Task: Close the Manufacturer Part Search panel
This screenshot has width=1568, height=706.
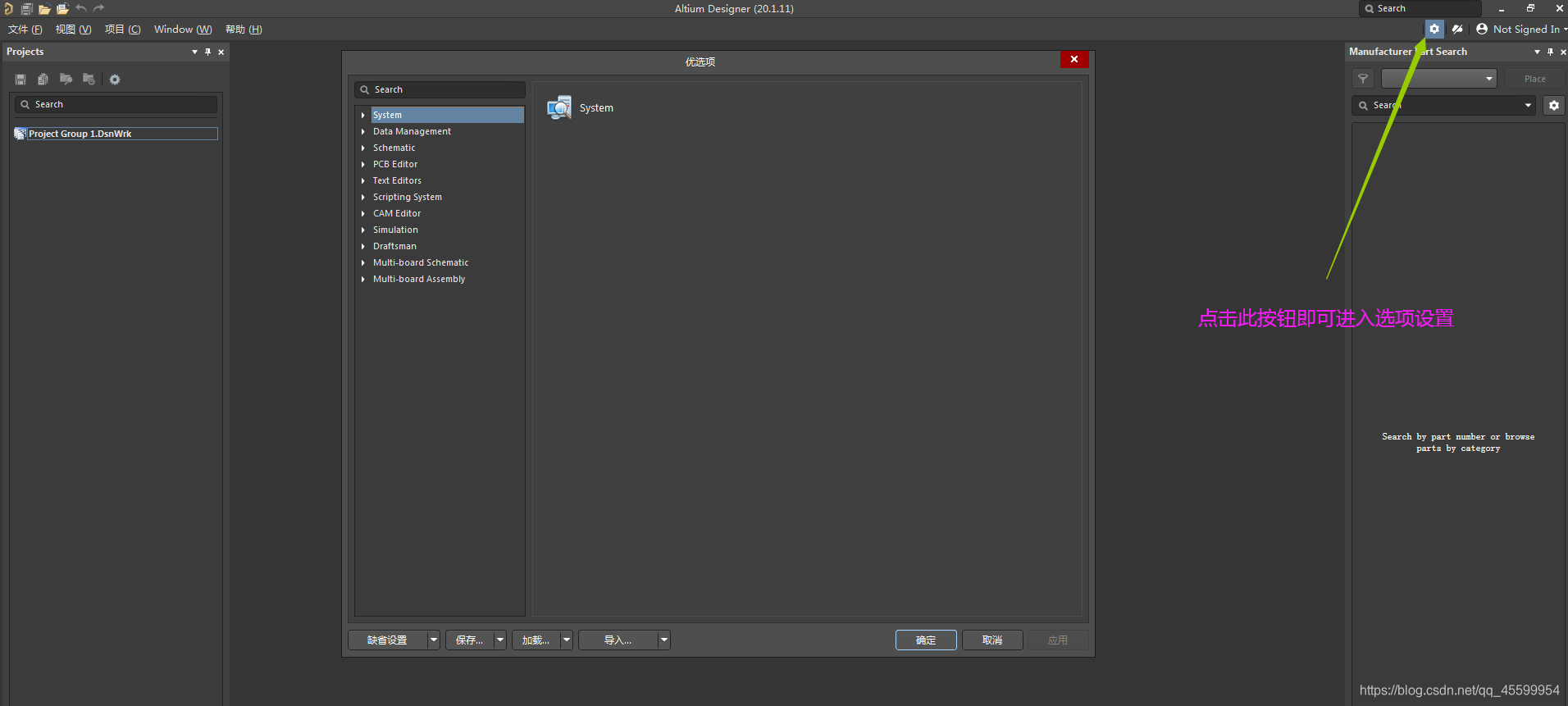Action: [x=1563, y=52]
